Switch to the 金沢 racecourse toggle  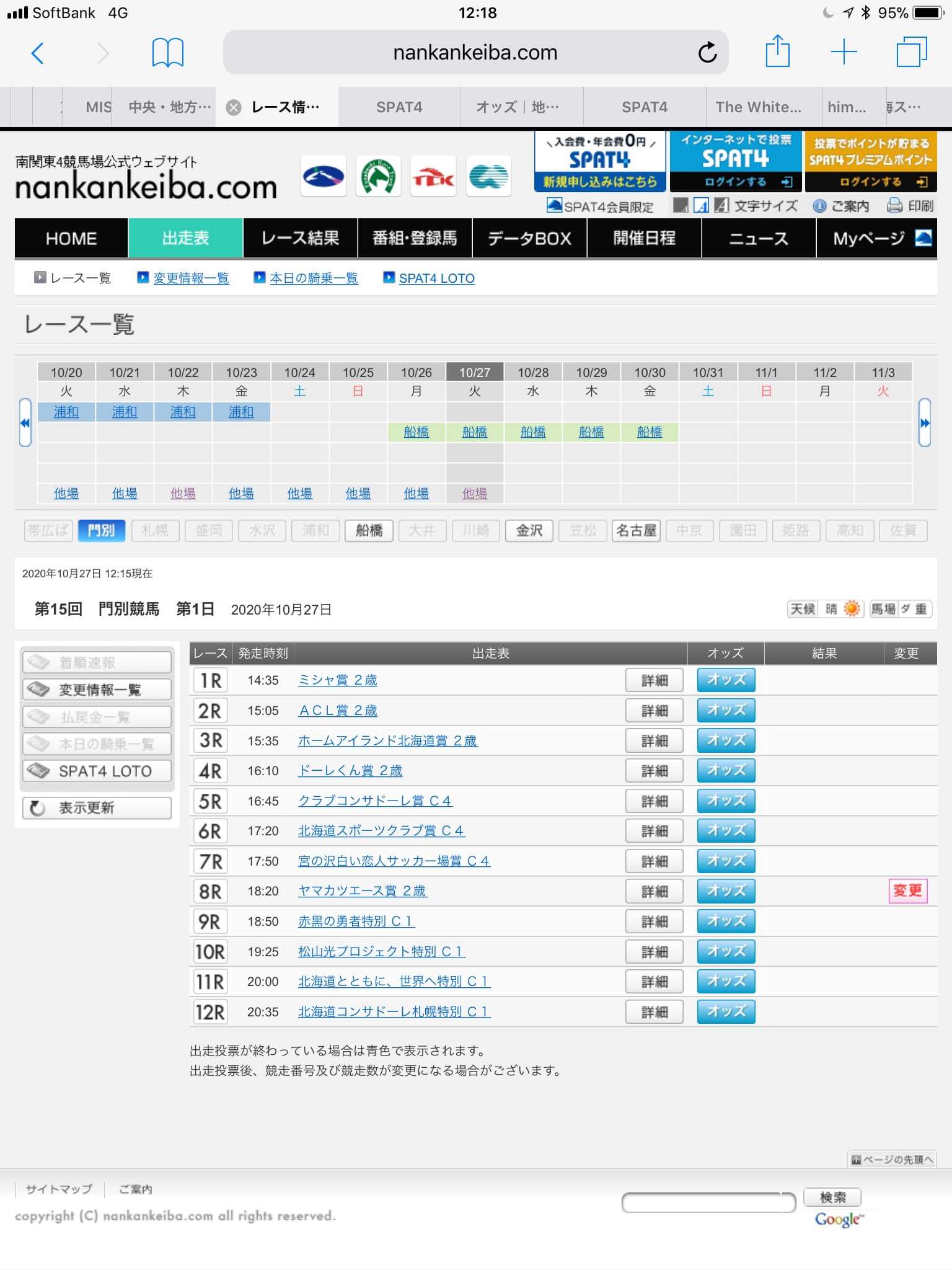point(529,531)
